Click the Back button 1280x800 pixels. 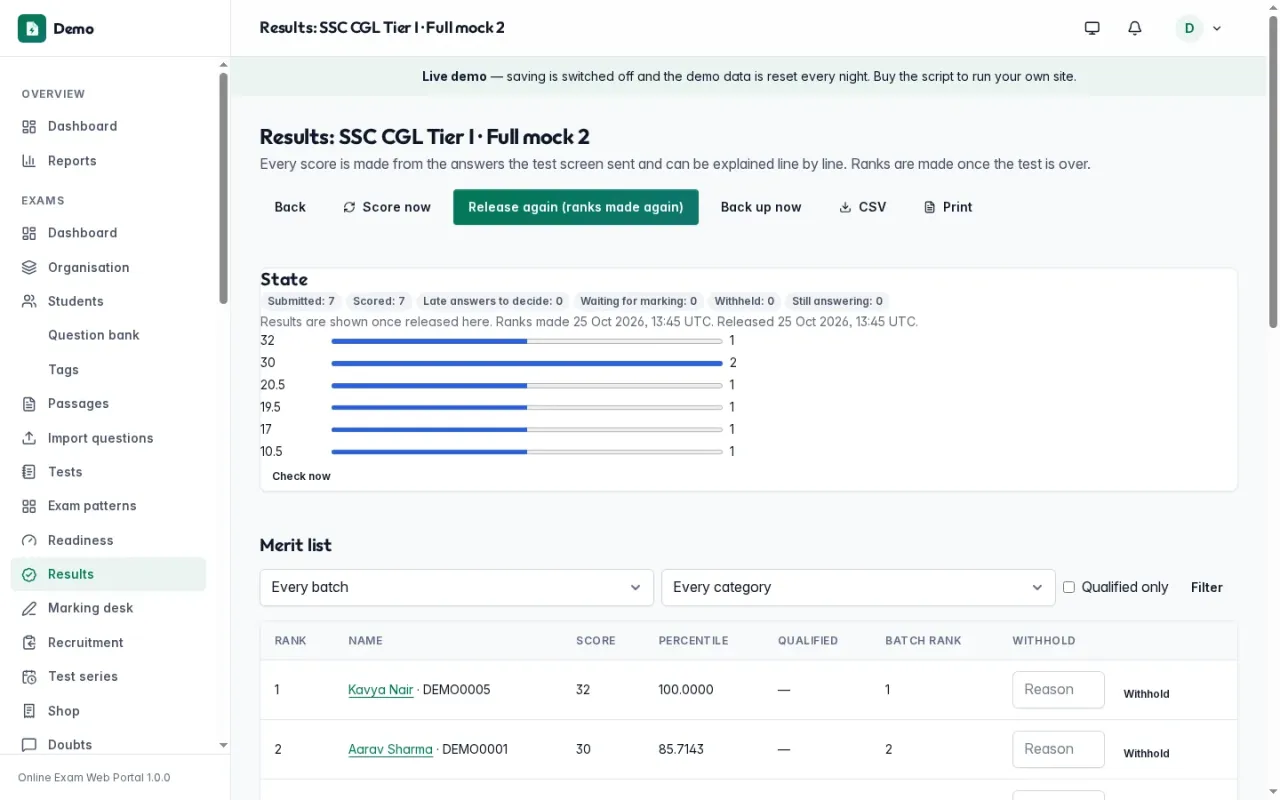[x=290, y=207]
